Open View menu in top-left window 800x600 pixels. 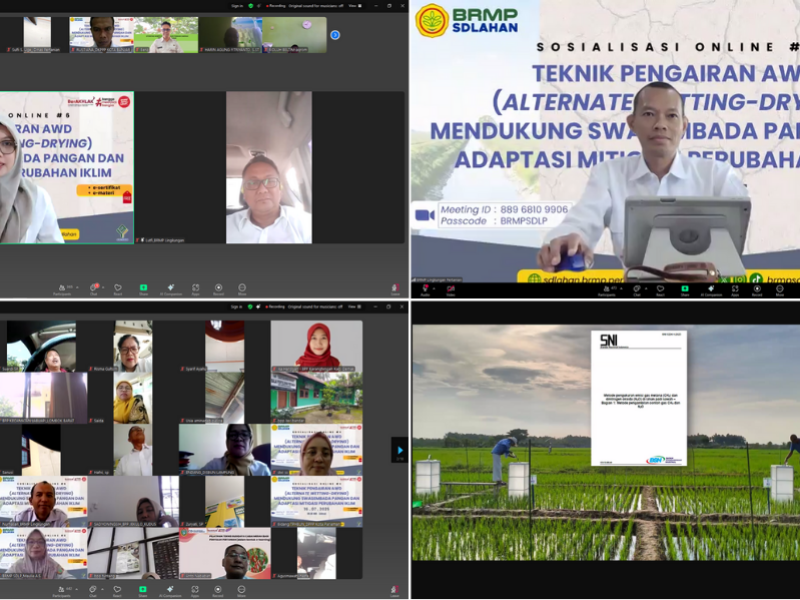click(x=354, y=4)
